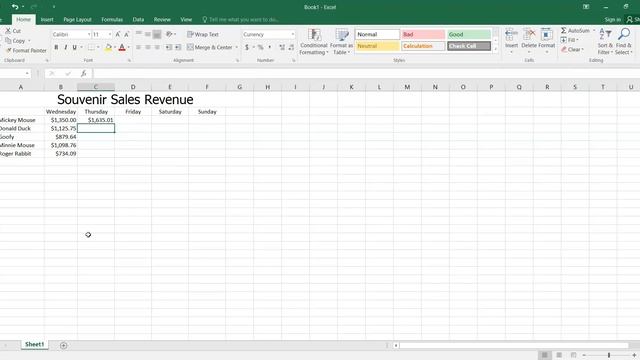The image size is (640, 360).
Task: Increase the cell indent
Action: (x=178, y=47)
